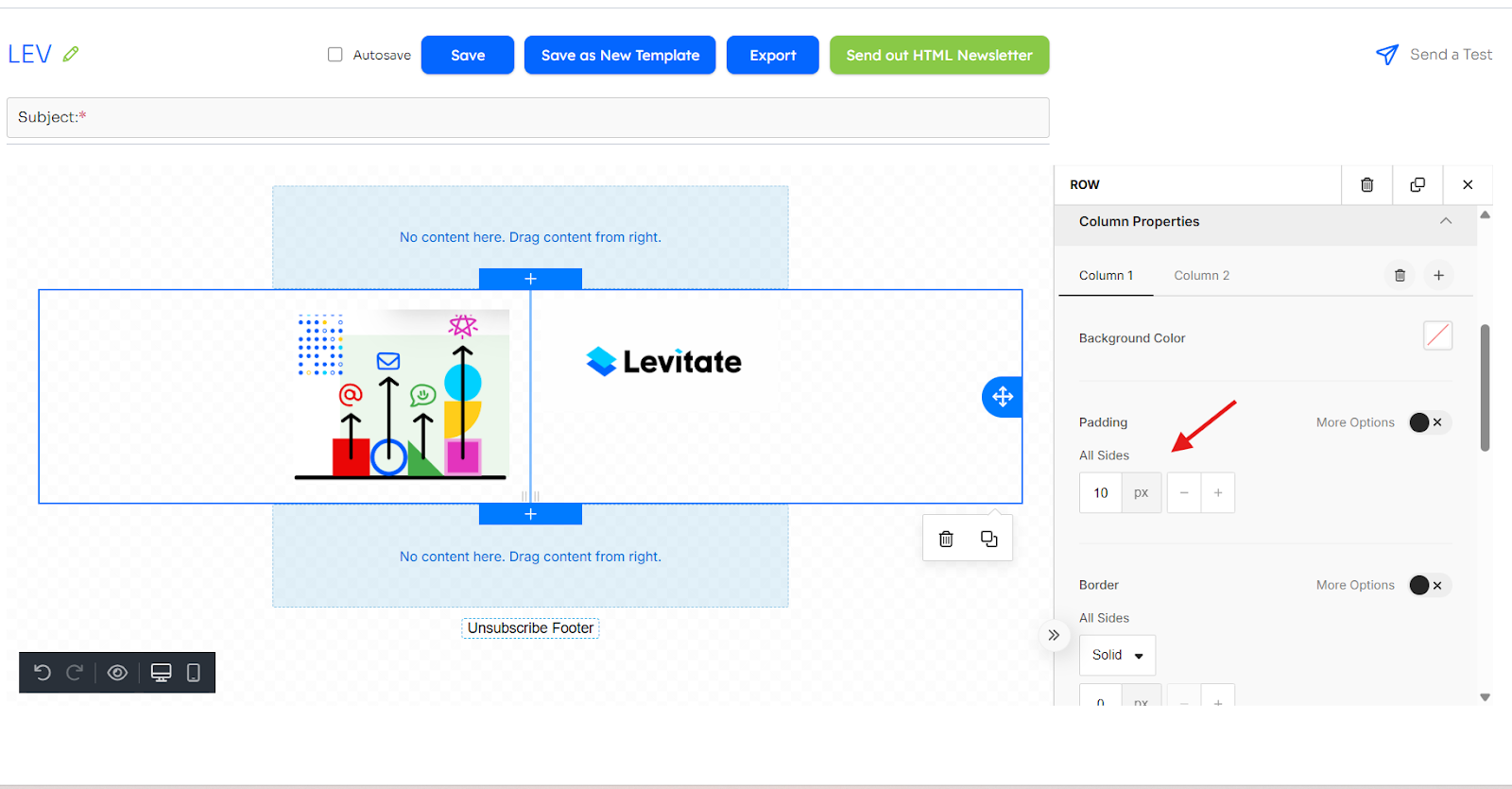Toggle preview with the eye icon
The image size is (1512, 789).
(x=117, y=673)
